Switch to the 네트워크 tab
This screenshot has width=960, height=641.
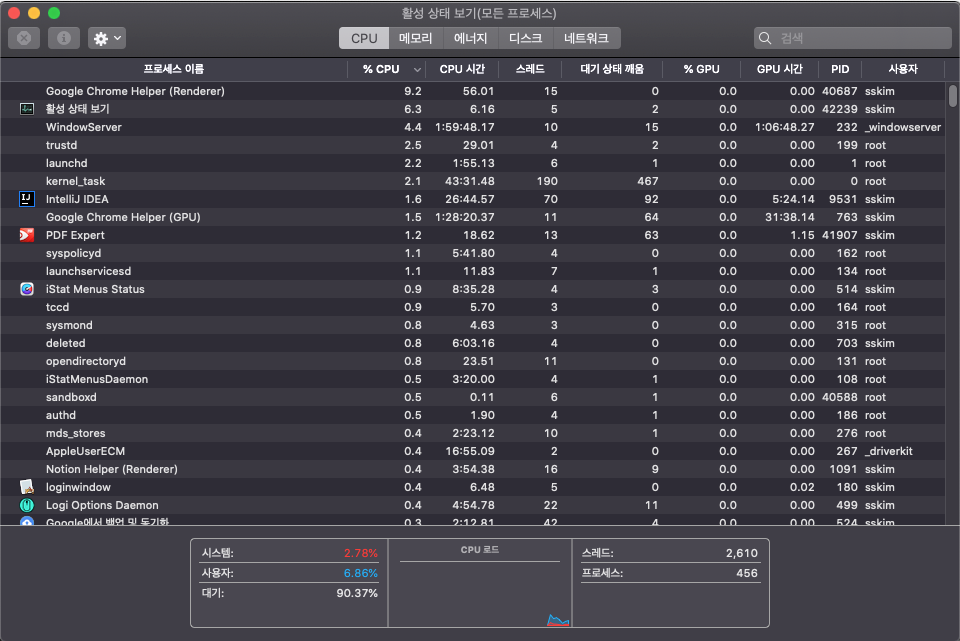[587, 38]
